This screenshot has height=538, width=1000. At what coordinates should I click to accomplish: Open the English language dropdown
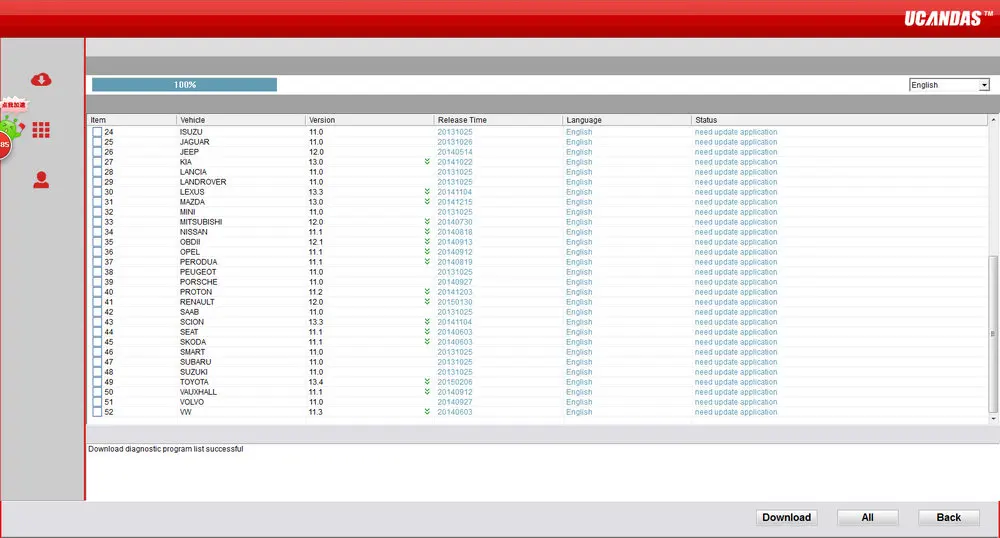coord(949,85)
